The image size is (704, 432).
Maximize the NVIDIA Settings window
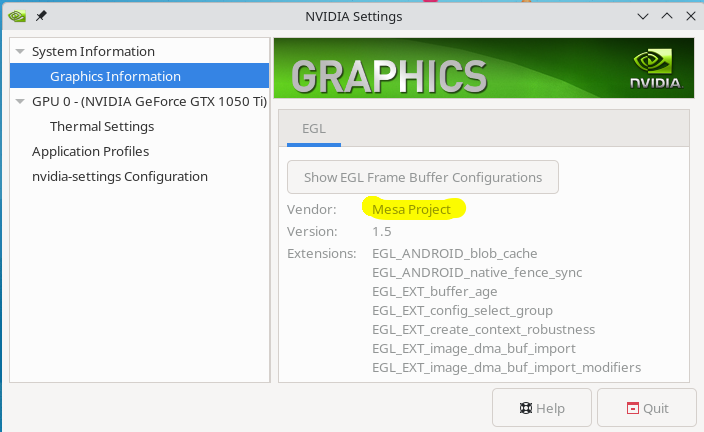(x=667, y=16)
